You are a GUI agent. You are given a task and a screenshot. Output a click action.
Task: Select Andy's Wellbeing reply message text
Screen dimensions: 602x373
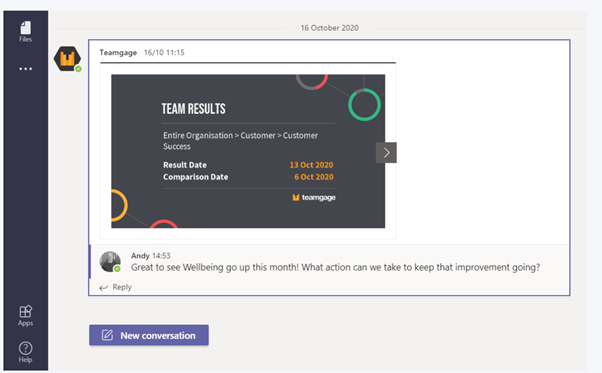pos(336,267)
